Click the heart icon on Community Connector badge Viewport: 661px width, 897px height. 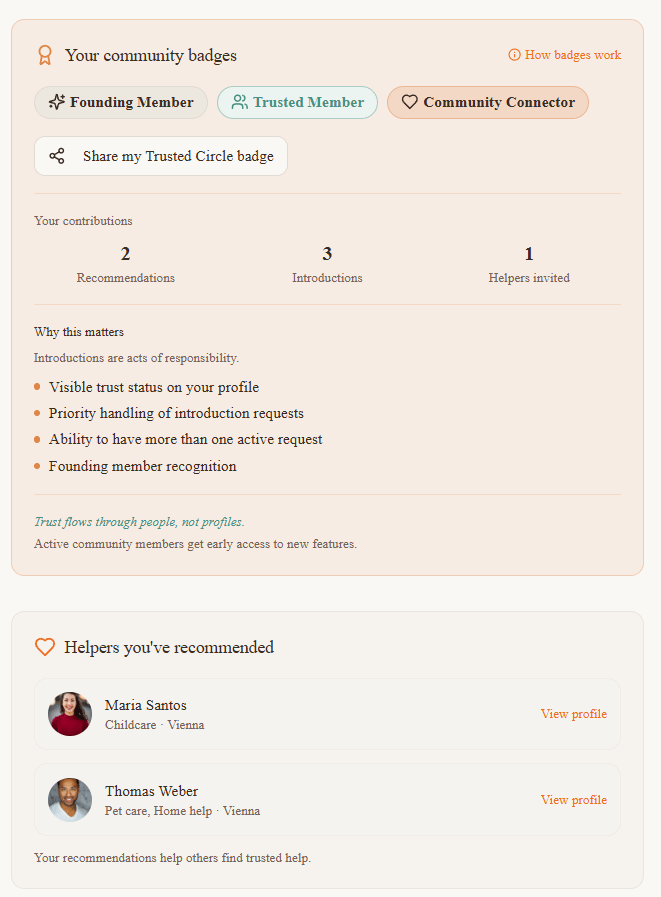[409, 102]
